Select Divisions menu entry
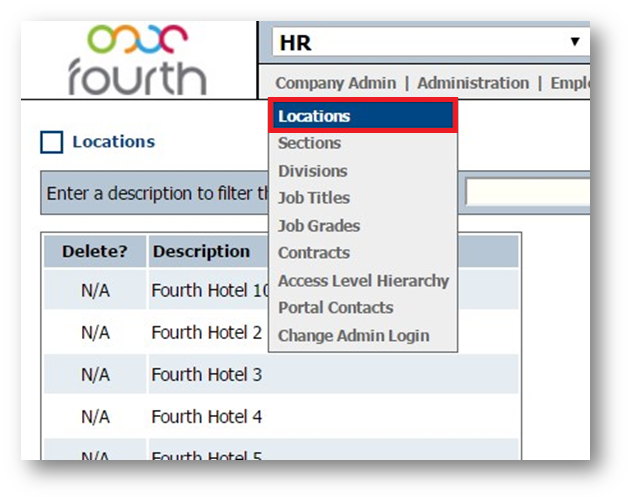This screenshot has width=632, height=502. pos(312,171)
